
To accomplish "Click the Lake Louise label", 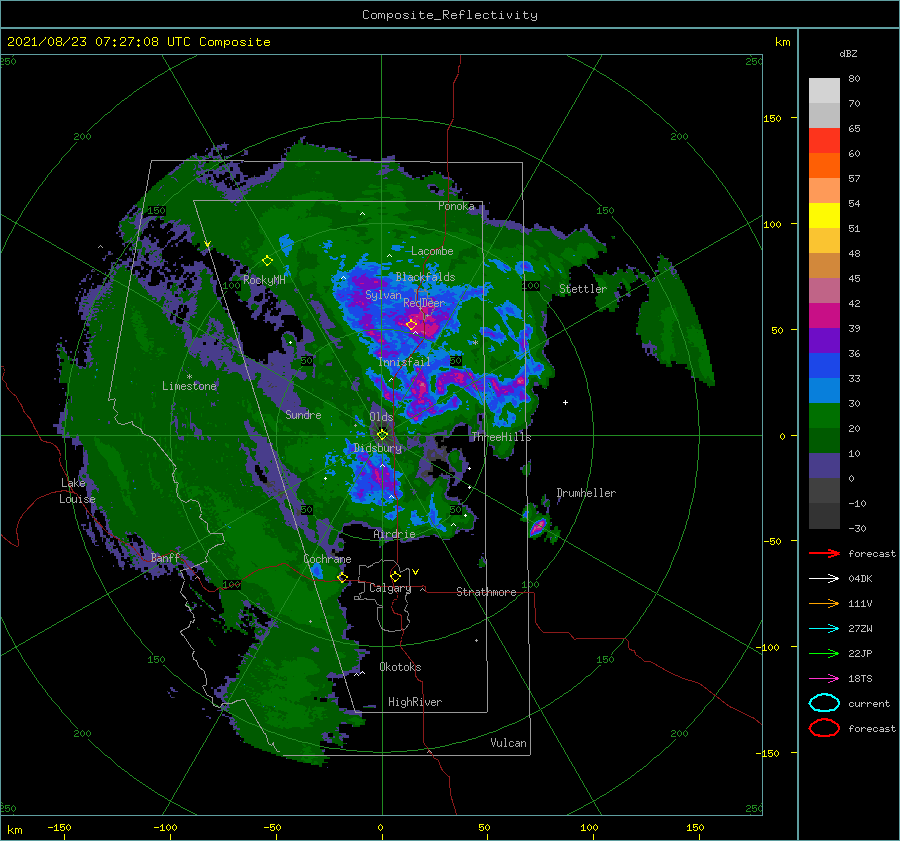I will tap(77, 491).
